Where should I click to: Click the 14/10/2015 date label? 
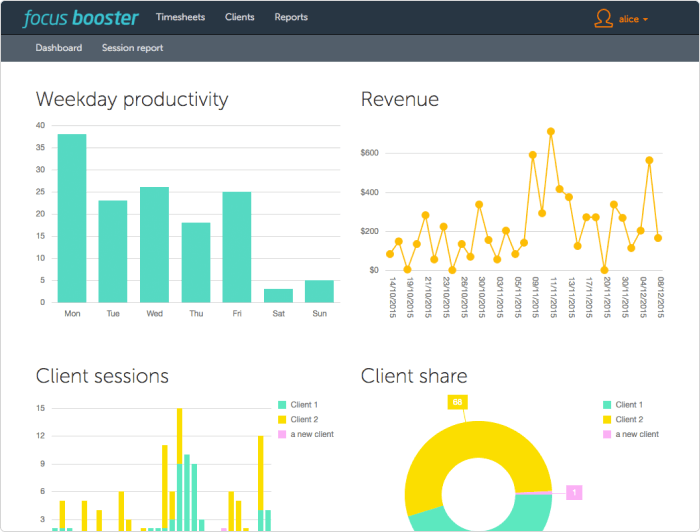393,298
